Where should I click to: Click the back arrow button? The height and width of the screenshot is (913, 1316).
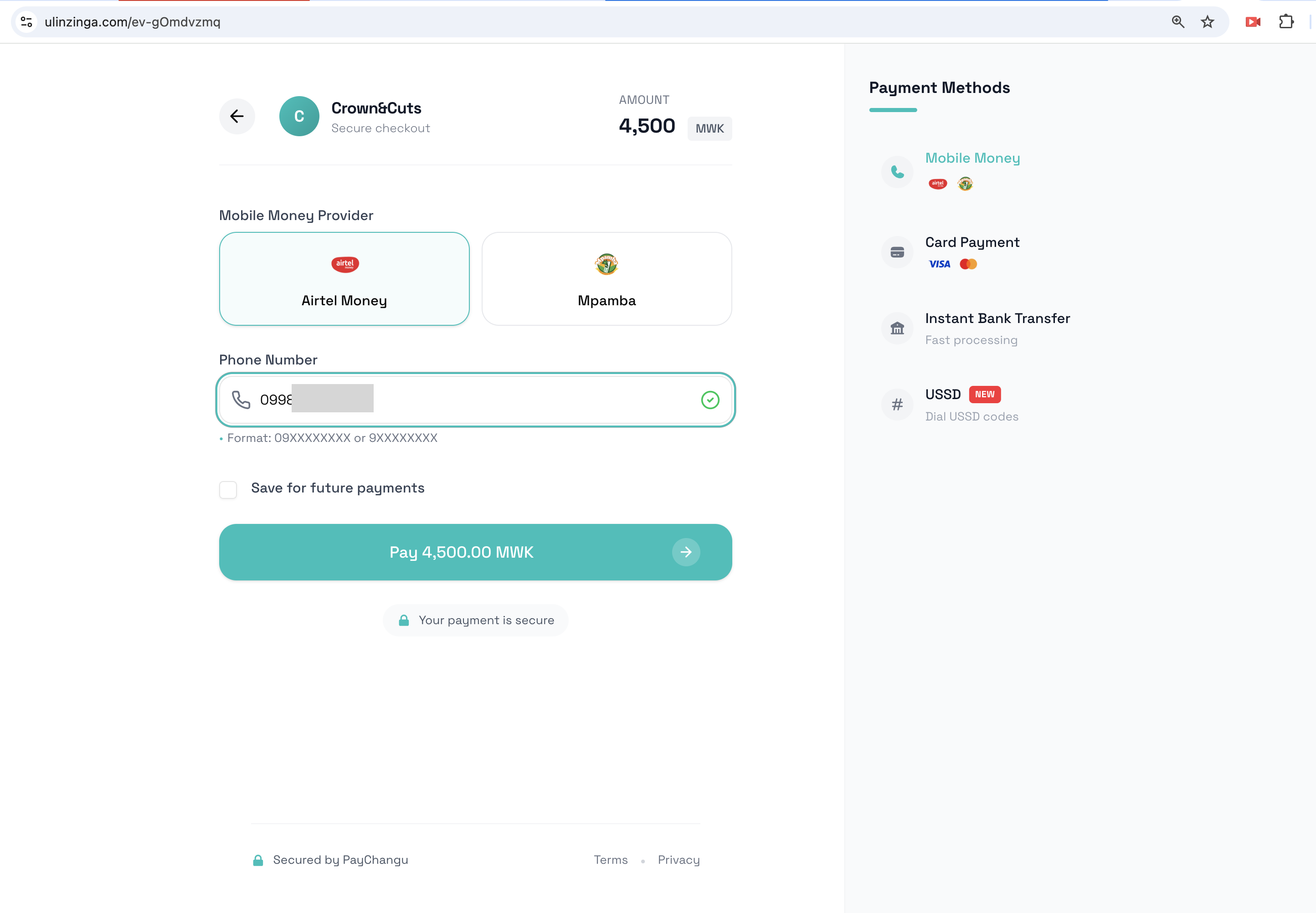coord(237,116)
